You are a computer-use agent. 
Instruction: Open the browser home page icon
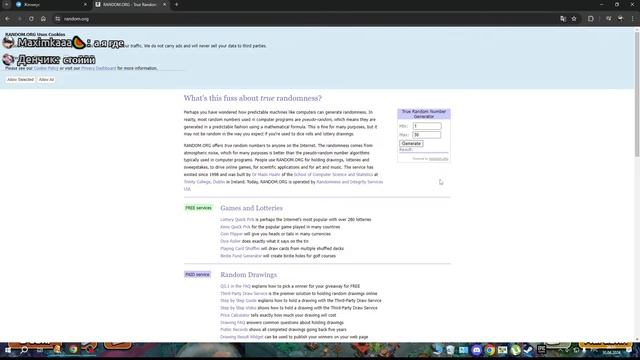[x=43, y=19]
